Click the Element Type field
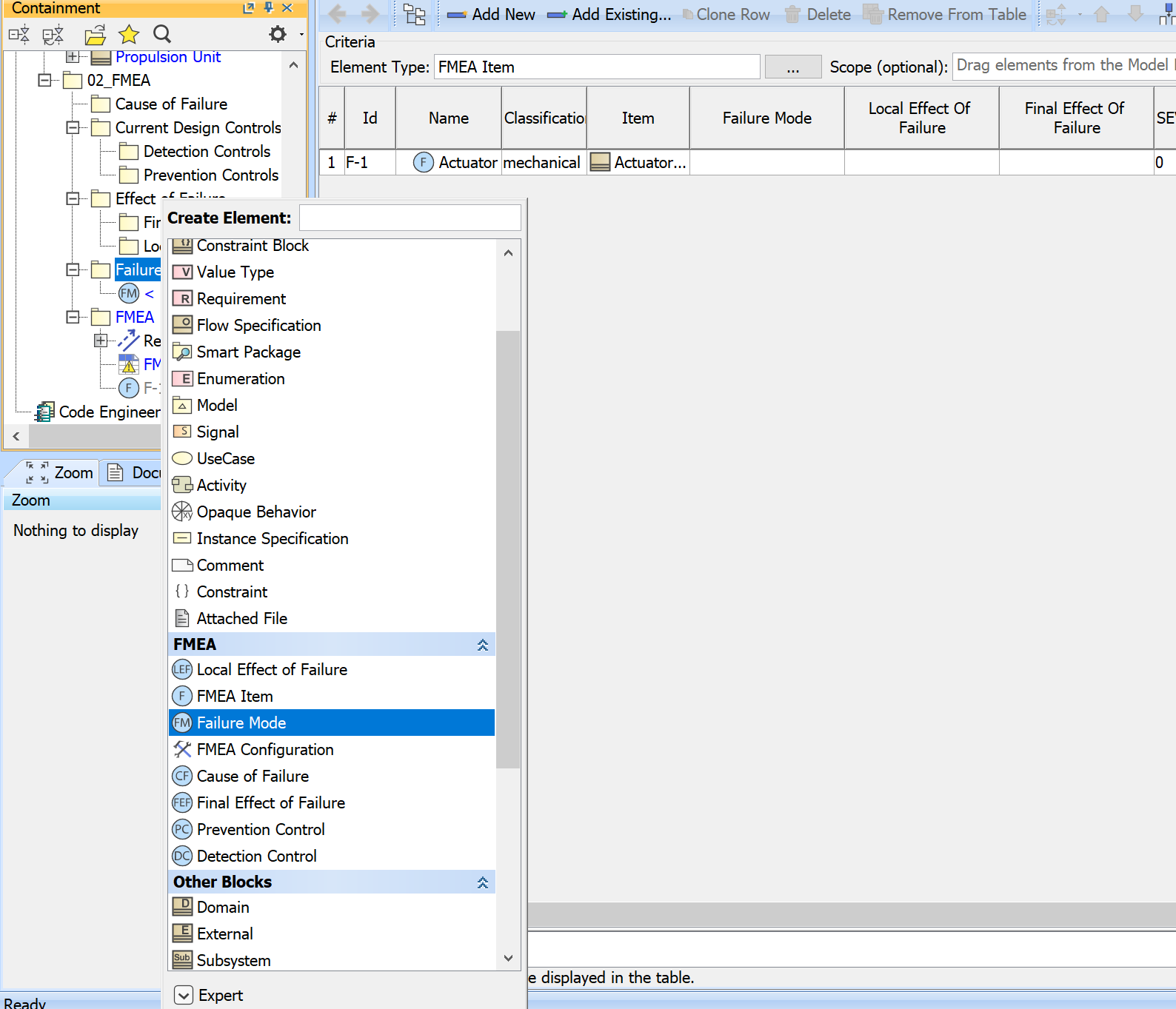 click(597, 67)
